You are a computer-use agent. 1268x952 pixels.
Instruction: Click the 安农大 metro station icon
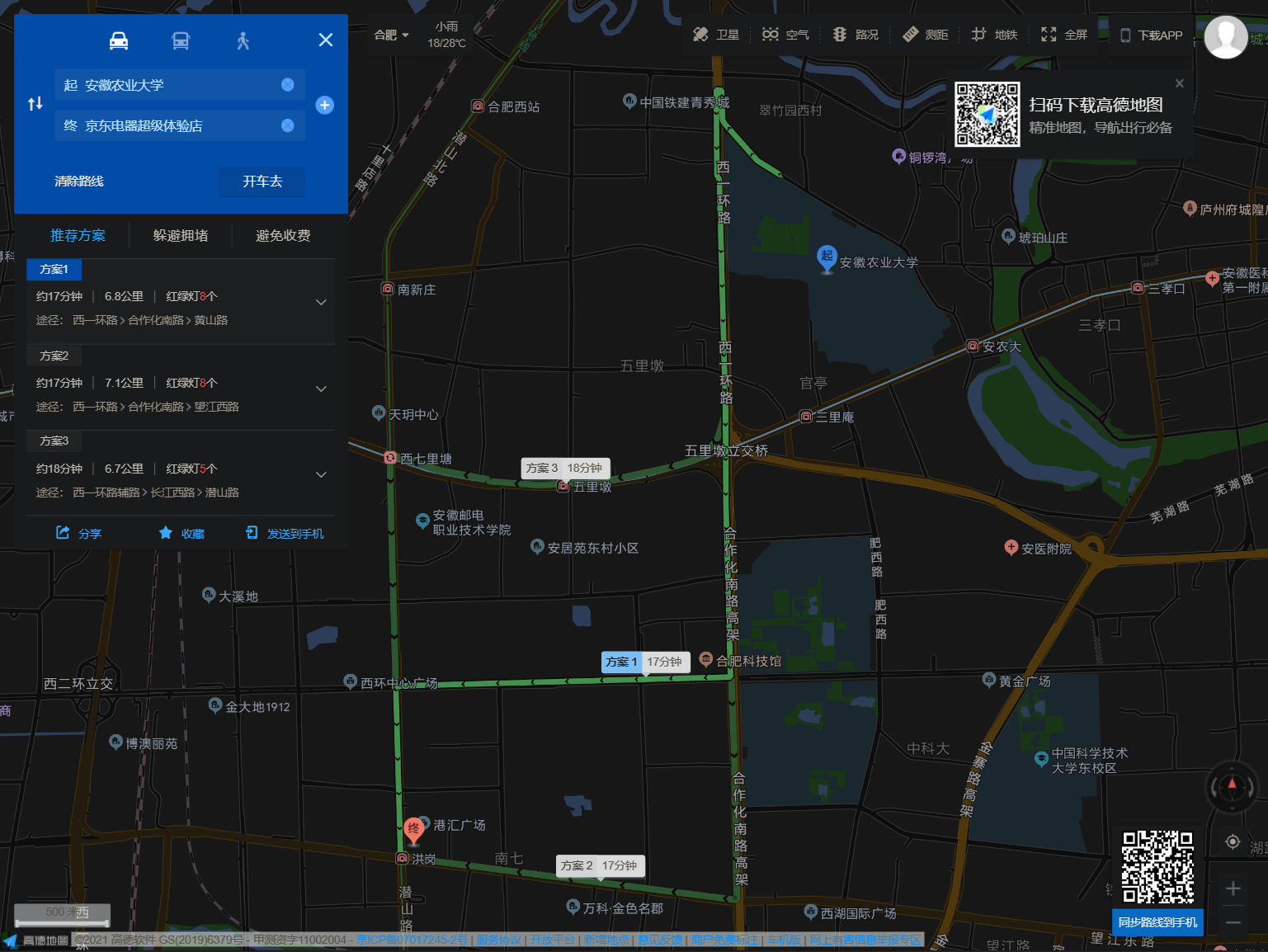[973, 346]
